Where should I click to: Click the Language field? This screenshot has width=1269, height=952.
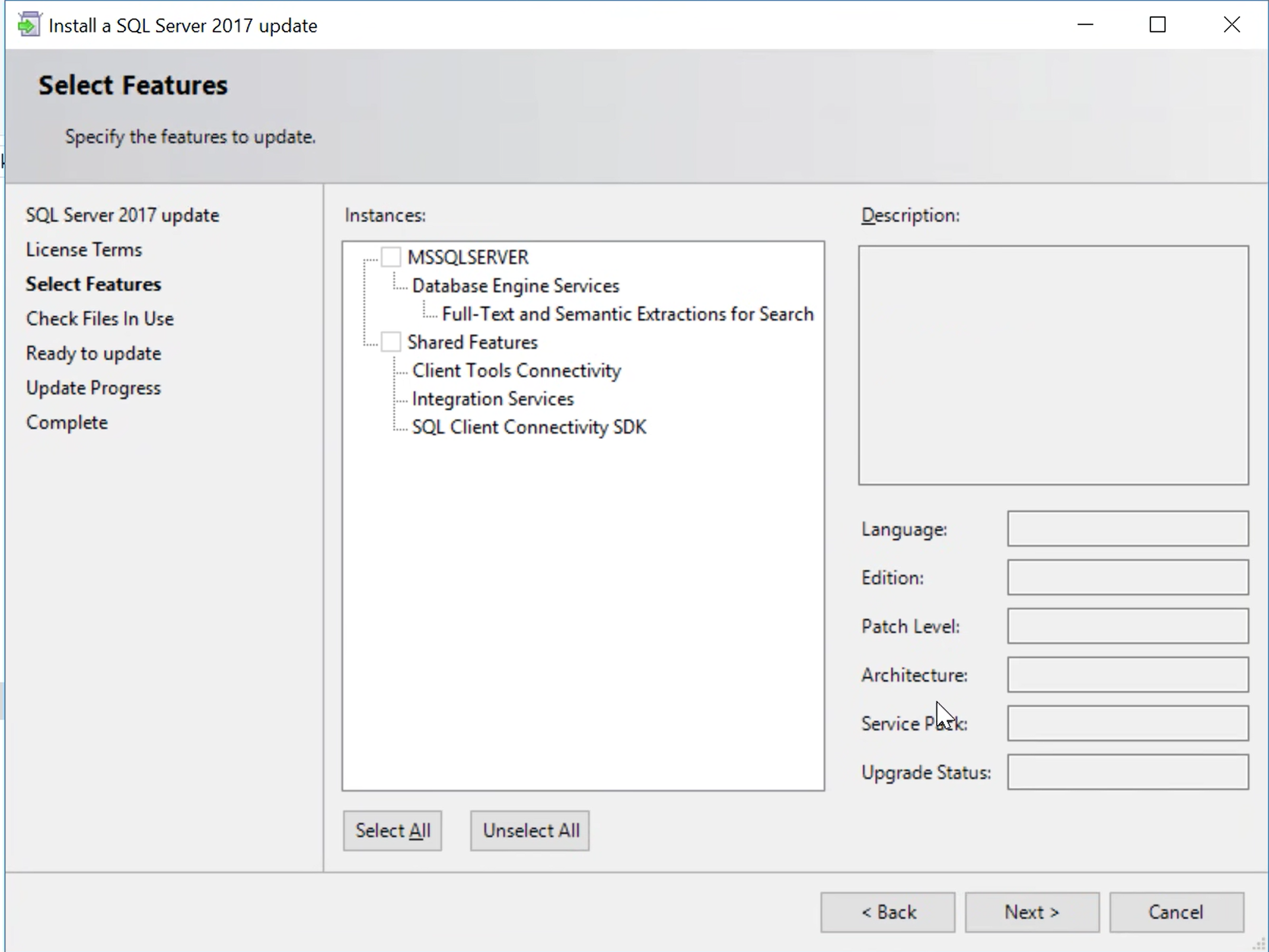[x=1125, y=529]
